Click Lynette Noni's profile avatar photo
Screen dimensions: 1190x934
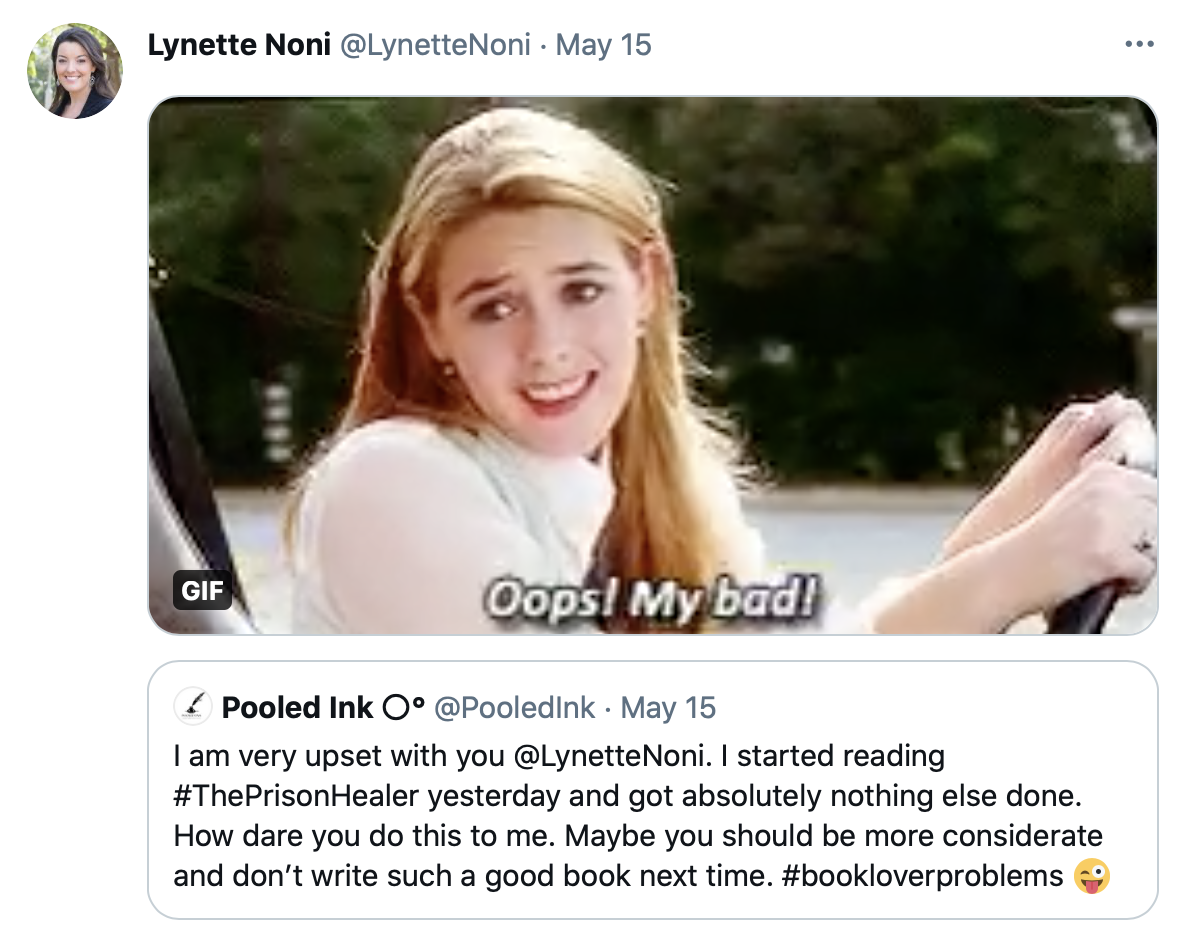(75, 71)
